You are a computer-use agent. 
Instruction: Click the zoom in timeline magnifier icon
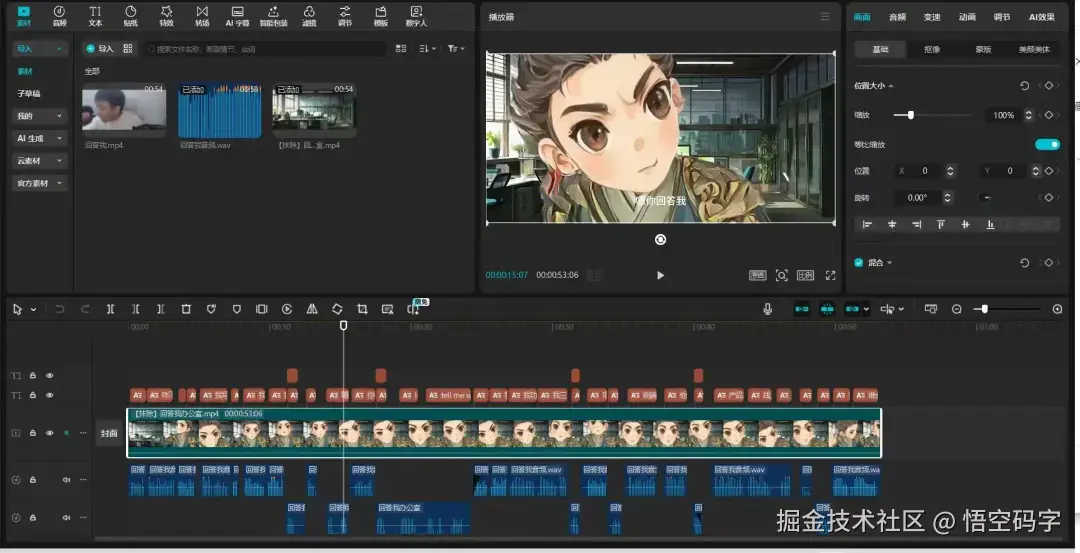point(1057,309)
